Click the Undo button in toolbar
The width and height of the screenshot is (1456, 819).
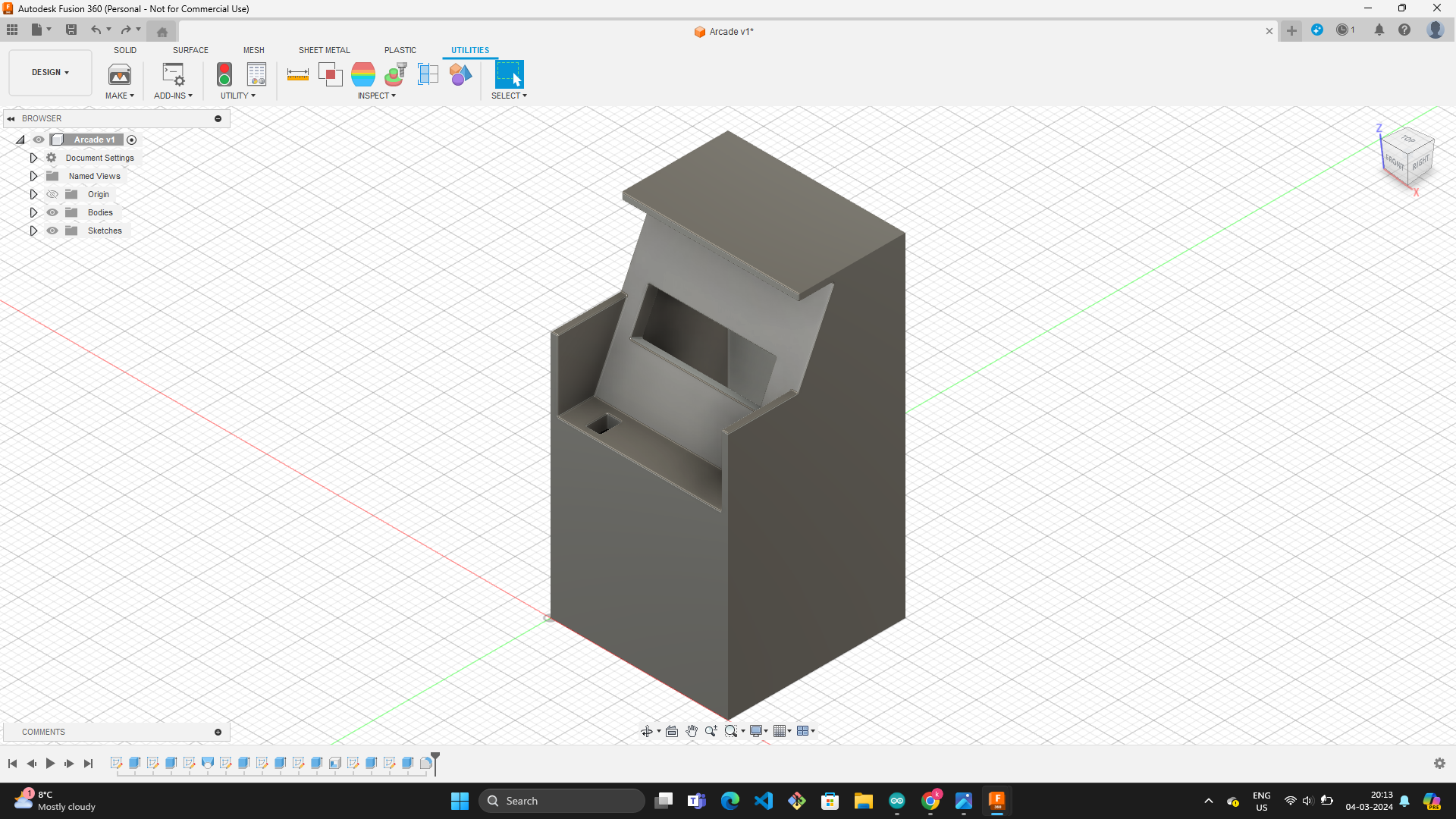tap(96, 30)
